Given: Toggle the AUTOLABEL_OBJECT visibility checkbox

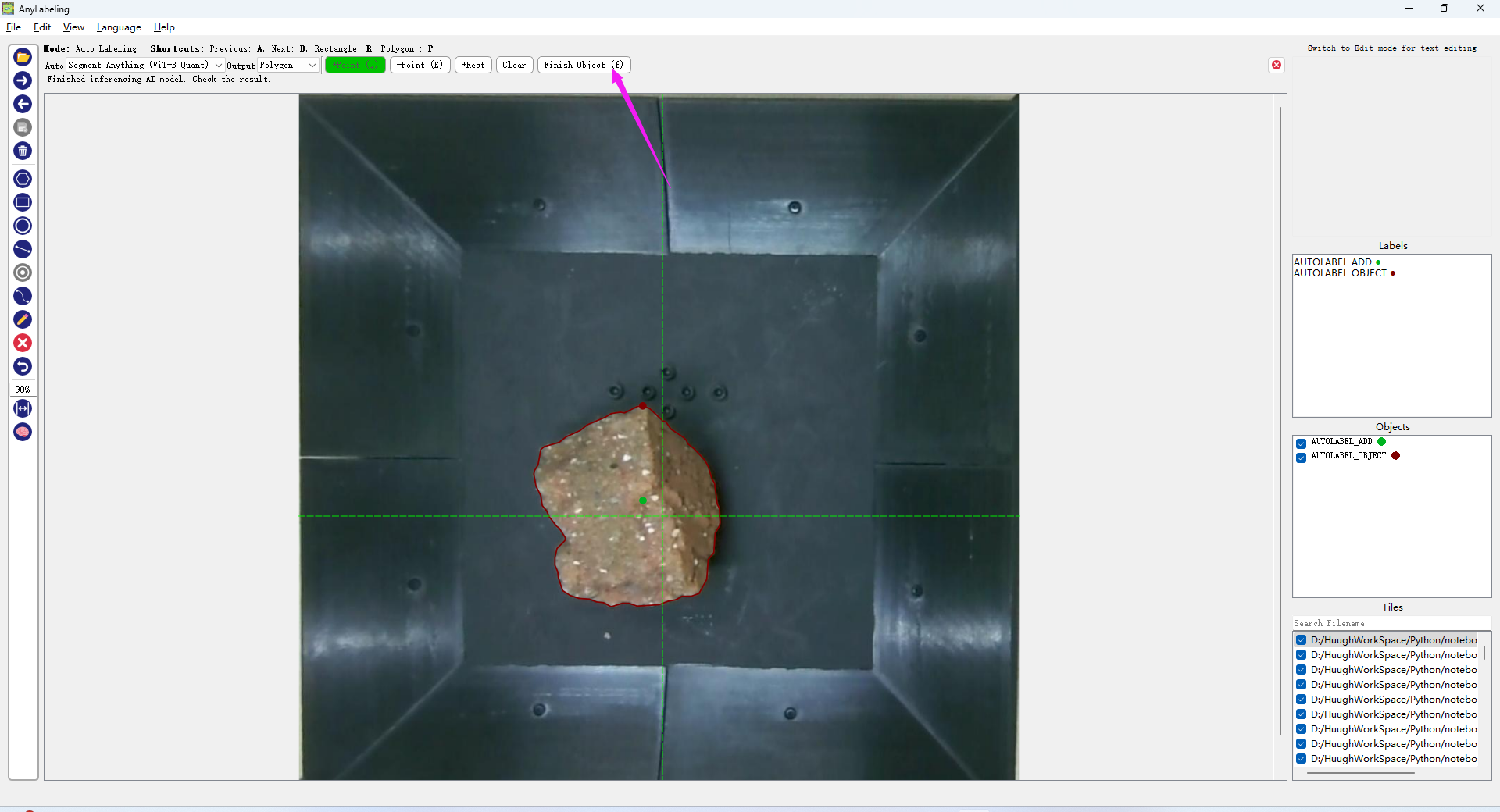Looking at the screenshot, I should point(1301,457).
